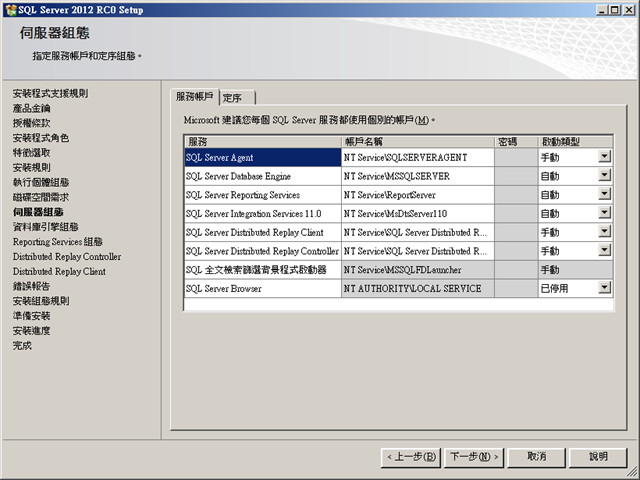Viewport: 640px width, 480px height.
Task: Click 特徵選取 step in sidebar
Action: click(x=31, y=153)
